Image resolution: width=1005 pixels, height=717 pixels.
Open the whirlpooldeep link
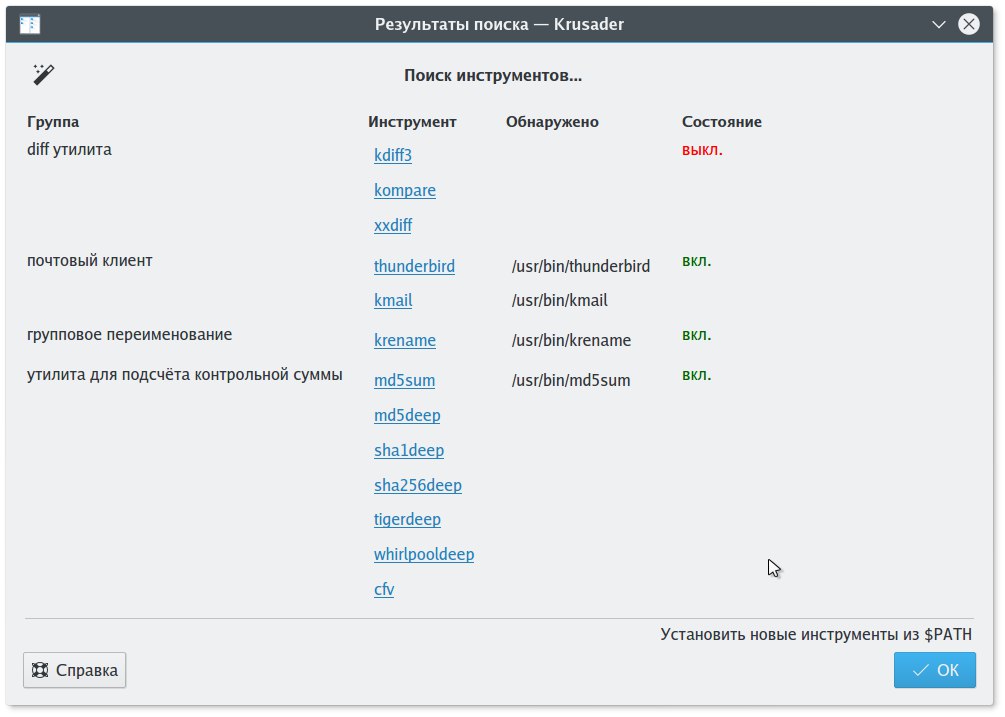424,554
